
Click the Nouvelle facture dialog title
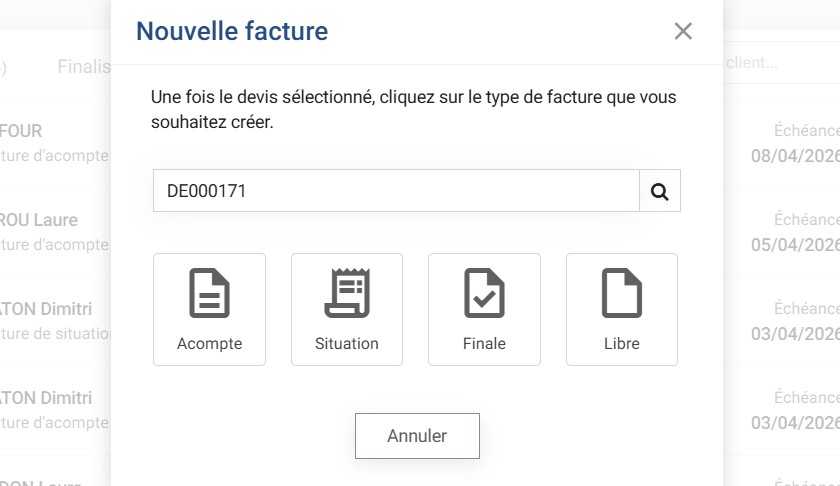coord(232,31)
